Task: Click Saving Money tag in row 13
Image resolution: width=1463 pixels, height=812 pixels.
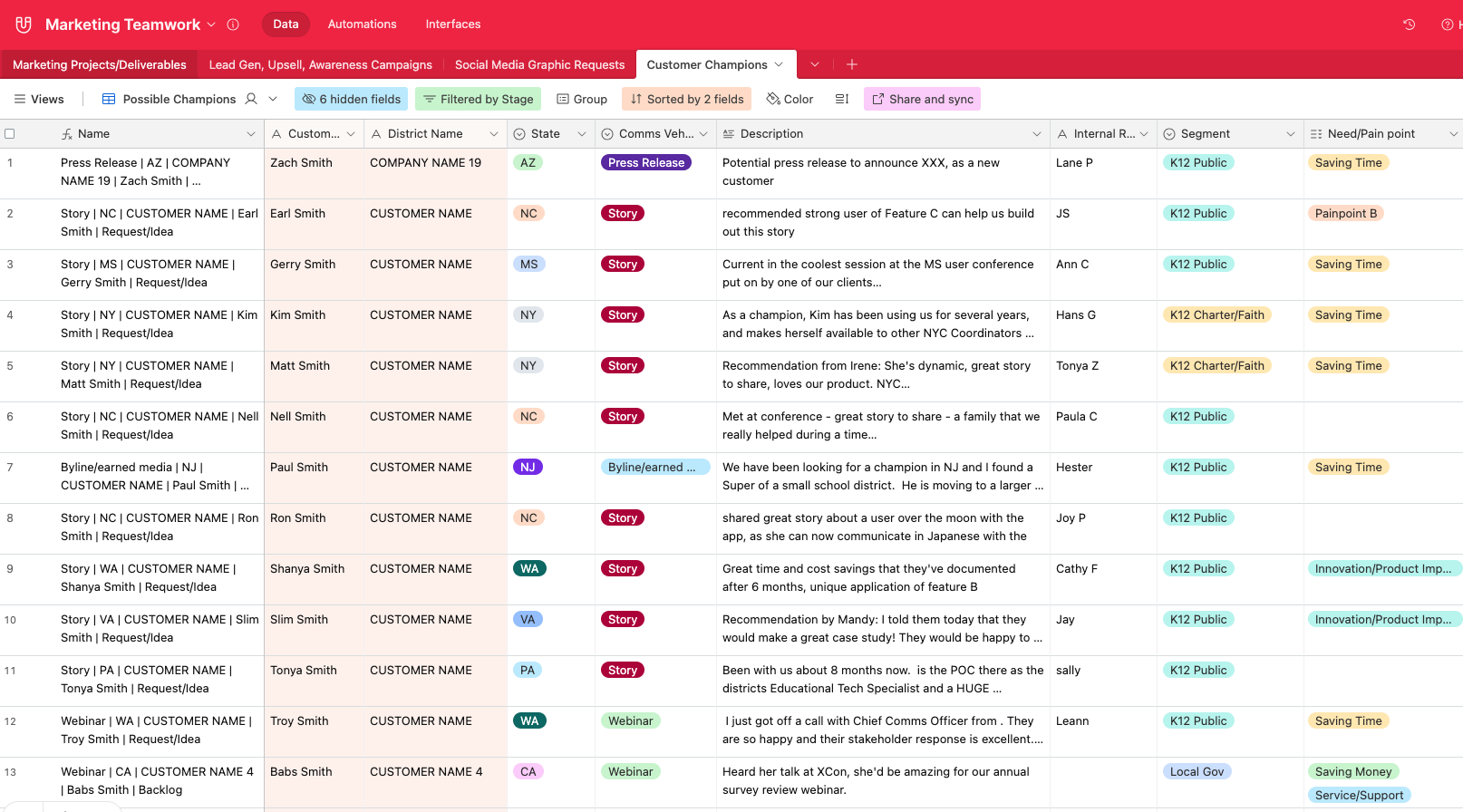Action: tap(1353, 771)
